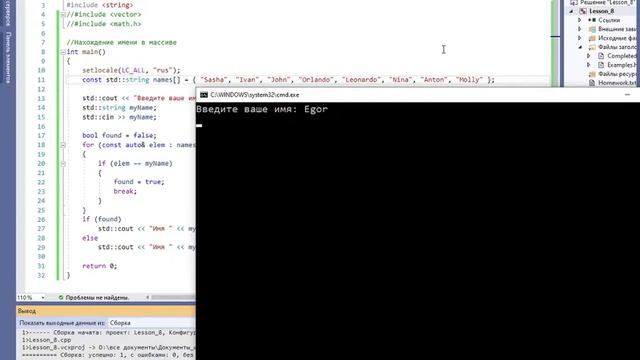Screen dimensions: 640x360
Task: Click the bool found = false; code line
Action: click(x=119, y=136)
